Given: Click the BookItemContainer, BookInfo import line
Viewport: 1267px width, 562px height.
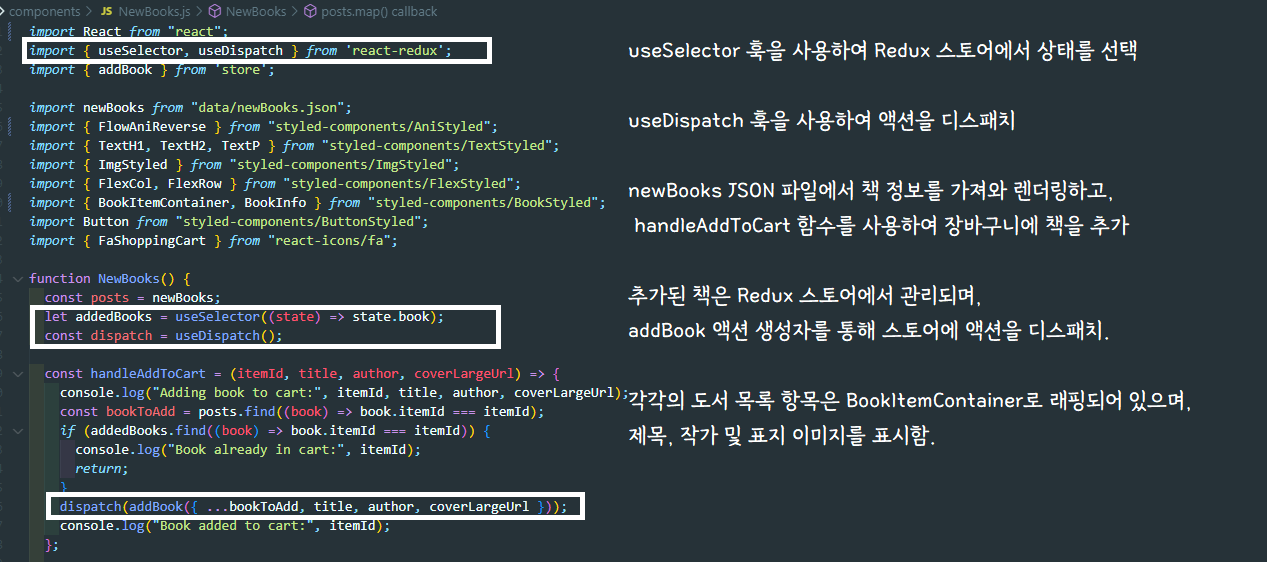Looking at the screenshot, I should pyautogui.click(x=317, y=202).
